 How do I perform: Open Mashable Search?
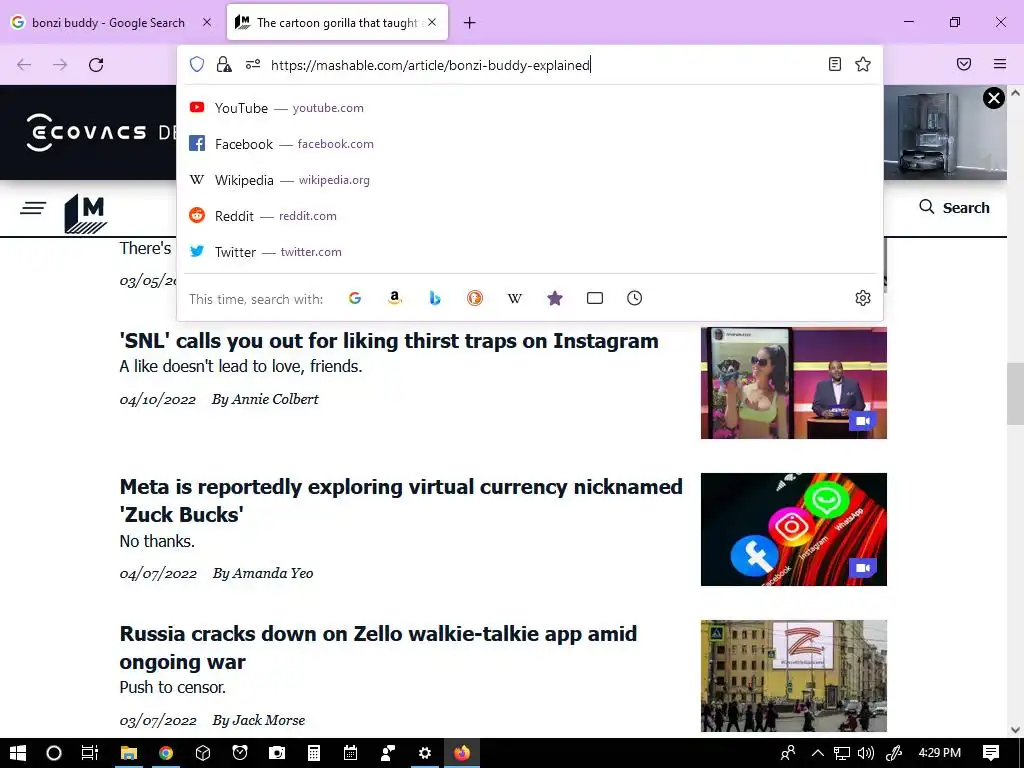pyautogui.click(x=954, y=208)
